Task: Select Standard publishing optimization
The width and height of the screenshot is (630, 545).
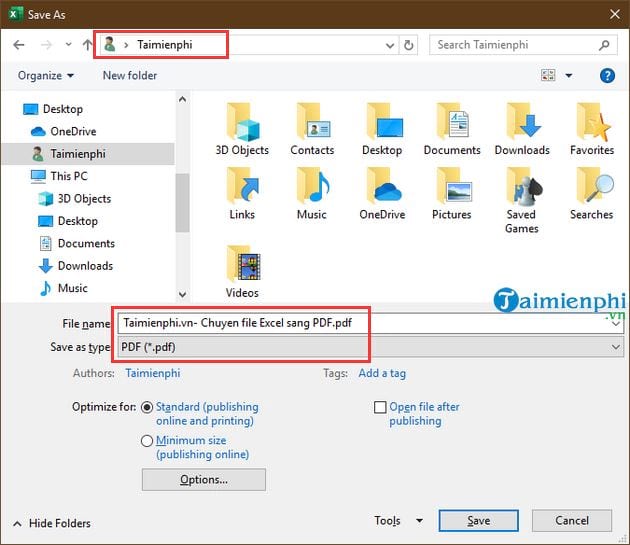Action: click(147, 407)
